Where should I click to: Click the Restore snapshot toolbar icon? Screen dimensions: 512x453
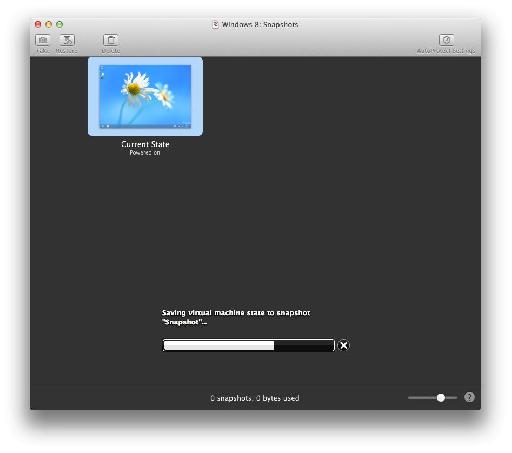pyautogui.click(x=67, y=40)
